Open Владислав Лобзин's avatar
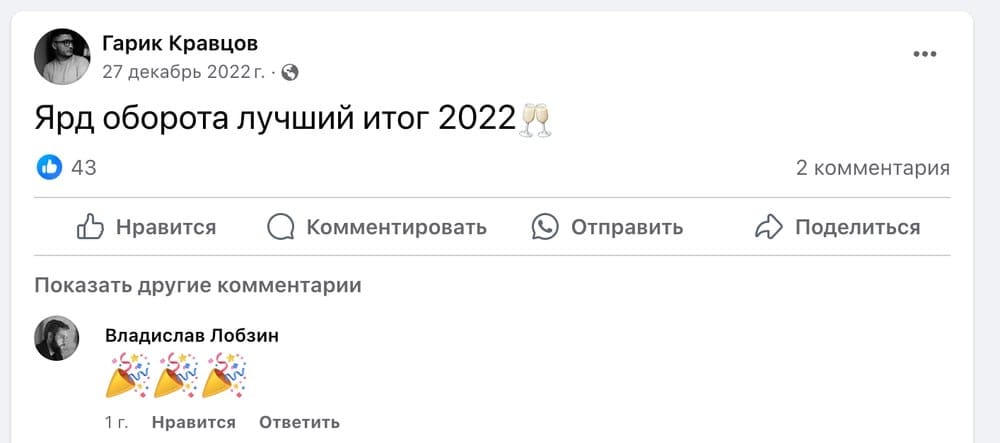Image resolution: width=1000 pixels, height=443 pixels. [x=57, y=338]
